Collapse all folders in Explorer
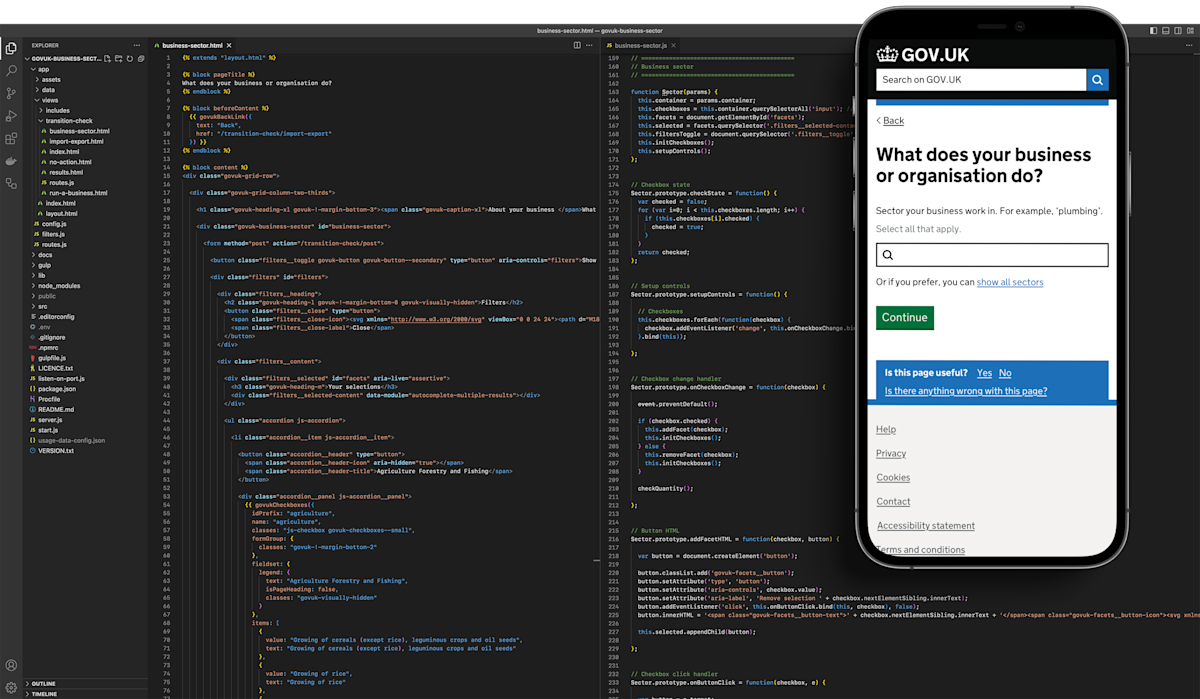1200x699 pixels. (140, 59)
